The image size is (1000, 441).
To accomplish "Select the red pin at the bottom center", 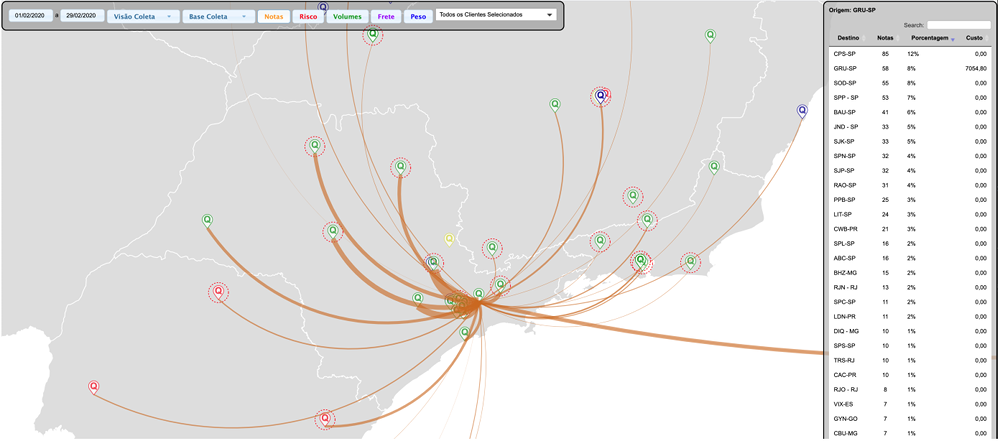I will (x=324, y=419).
